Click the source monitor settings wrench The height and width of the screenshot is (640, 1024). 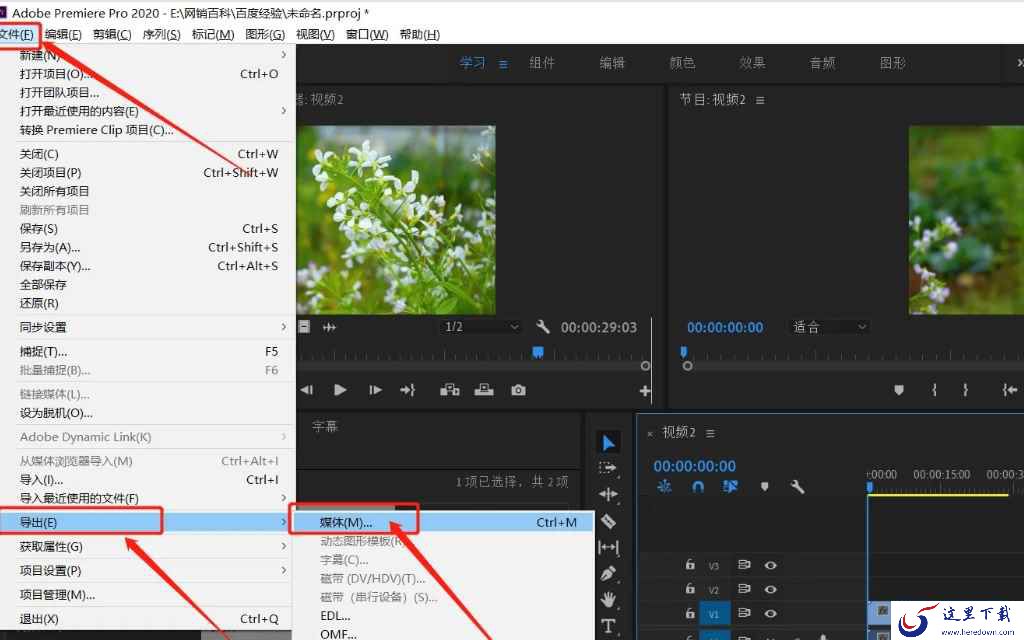click(x=543, y=327)
